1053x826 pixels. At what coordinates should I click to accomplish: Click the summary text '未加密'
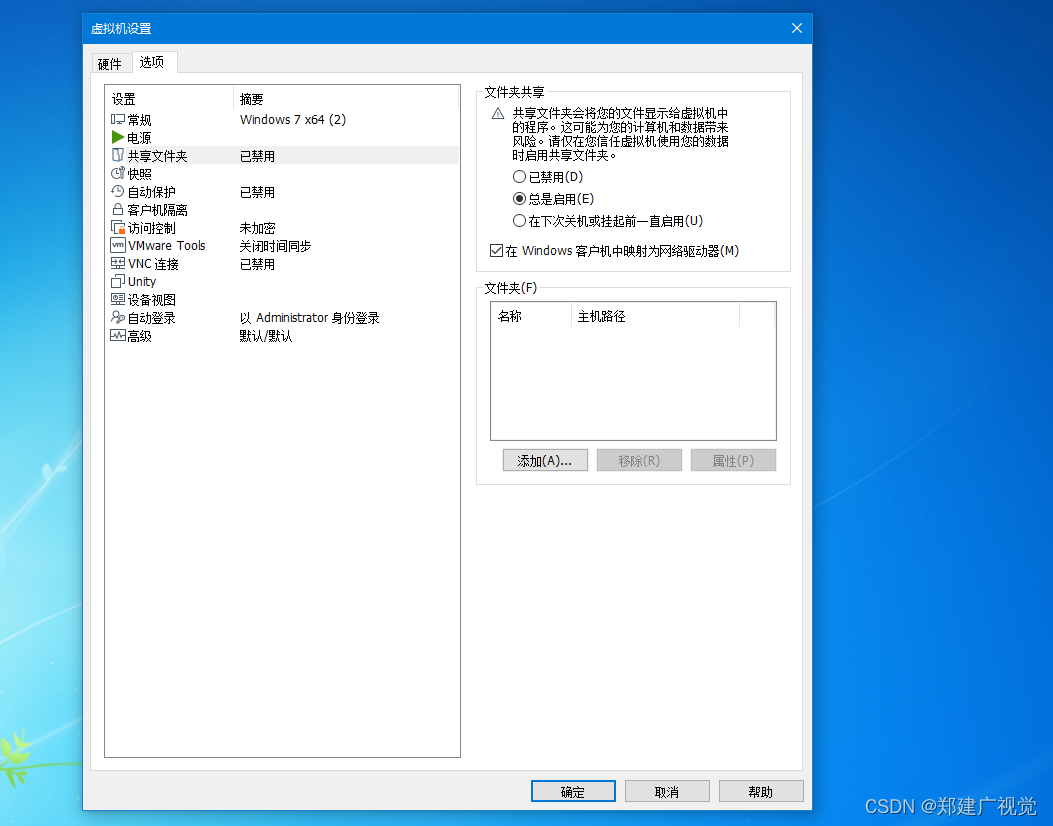(257, 228)
